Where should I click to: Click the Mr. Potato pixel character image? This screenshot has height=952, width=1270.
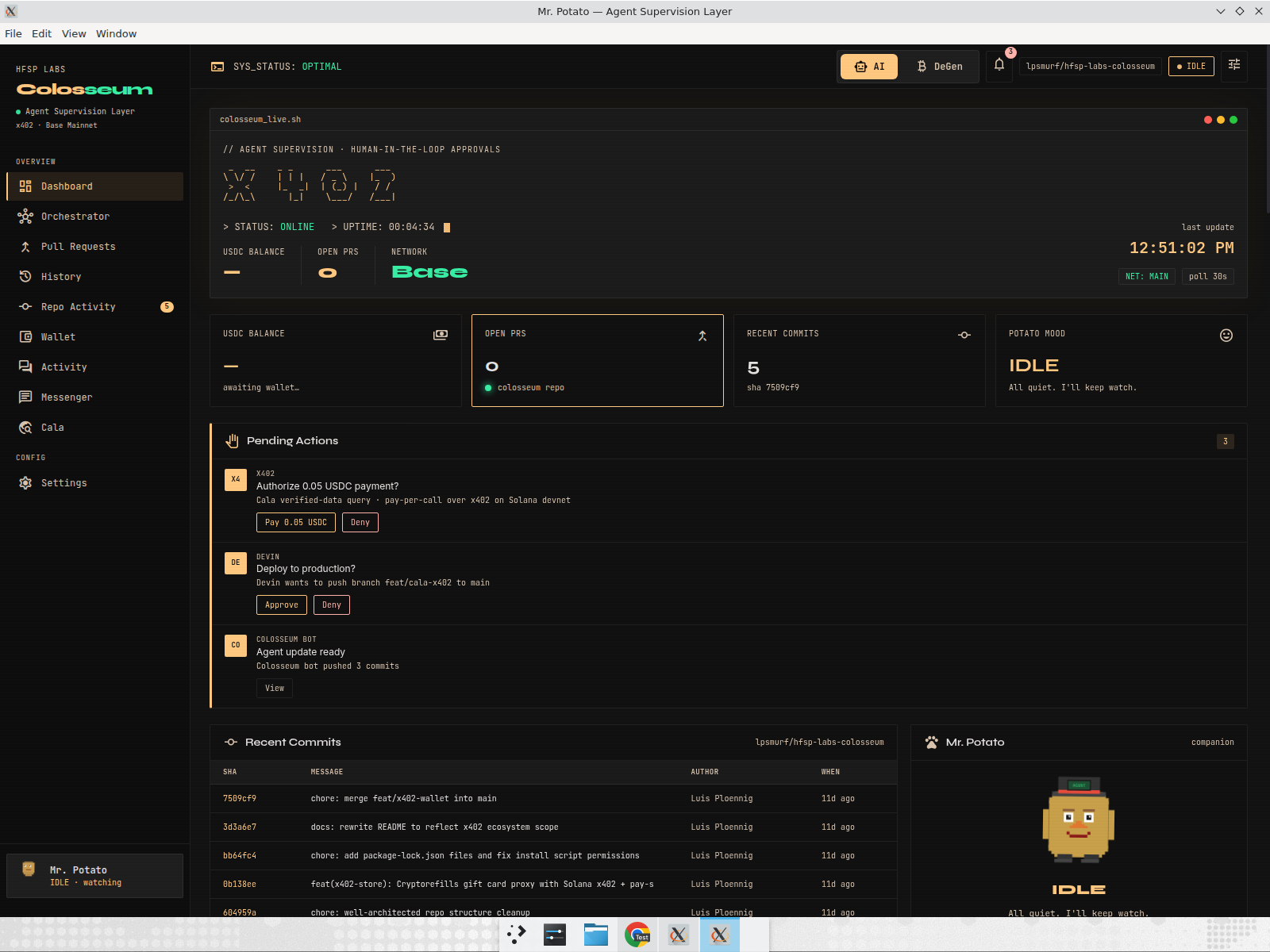coord(1078,820)
